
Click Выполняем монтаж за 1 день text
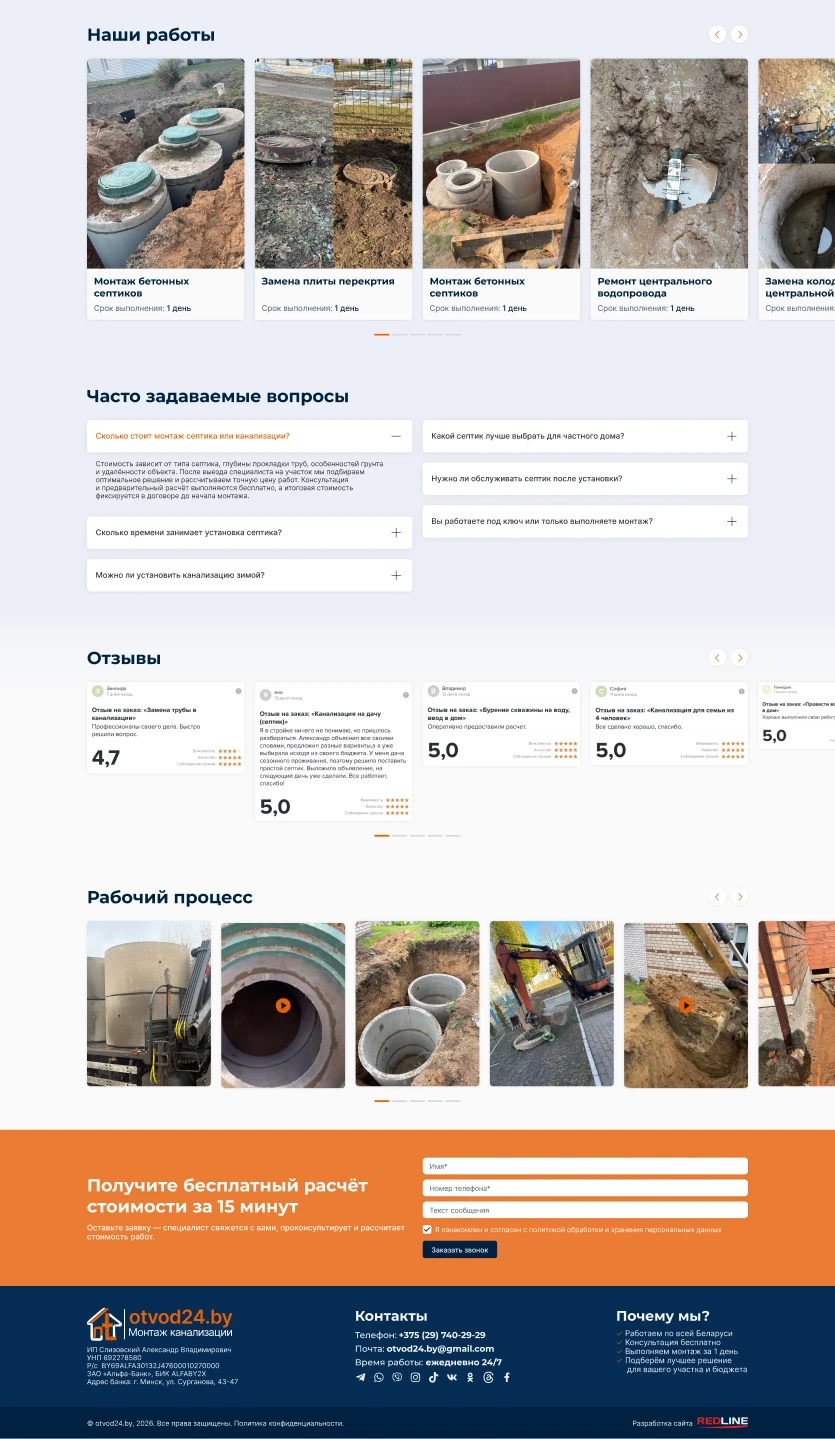[682, 1351]
